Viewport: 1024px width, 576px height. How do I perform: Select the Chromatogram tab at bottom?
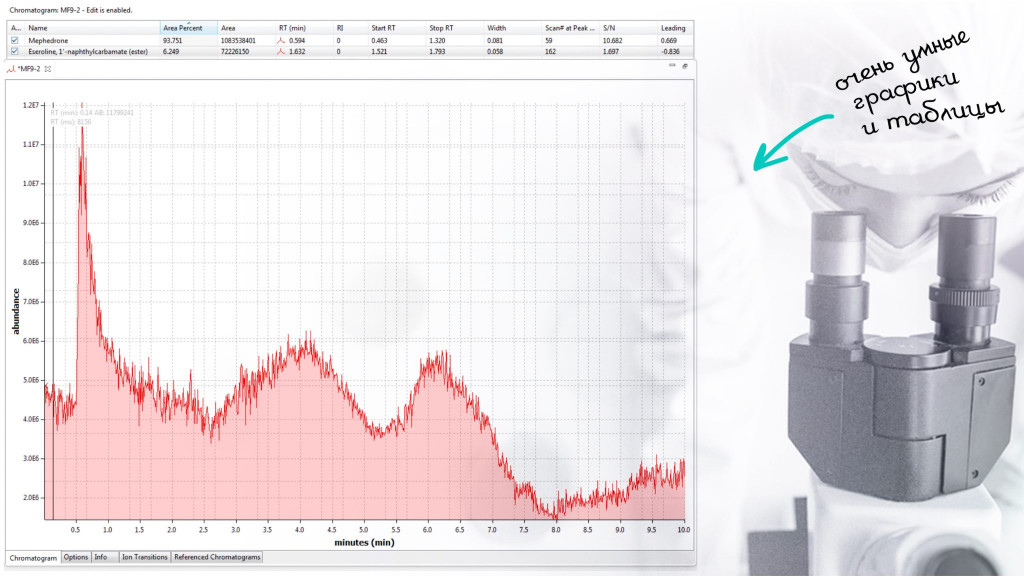click(33, 557)
